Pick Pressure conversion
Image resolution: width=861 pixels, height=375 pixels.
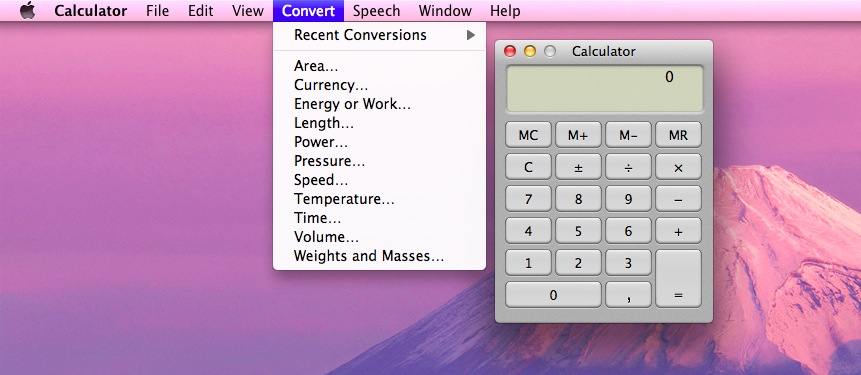[x=379, y=161]
